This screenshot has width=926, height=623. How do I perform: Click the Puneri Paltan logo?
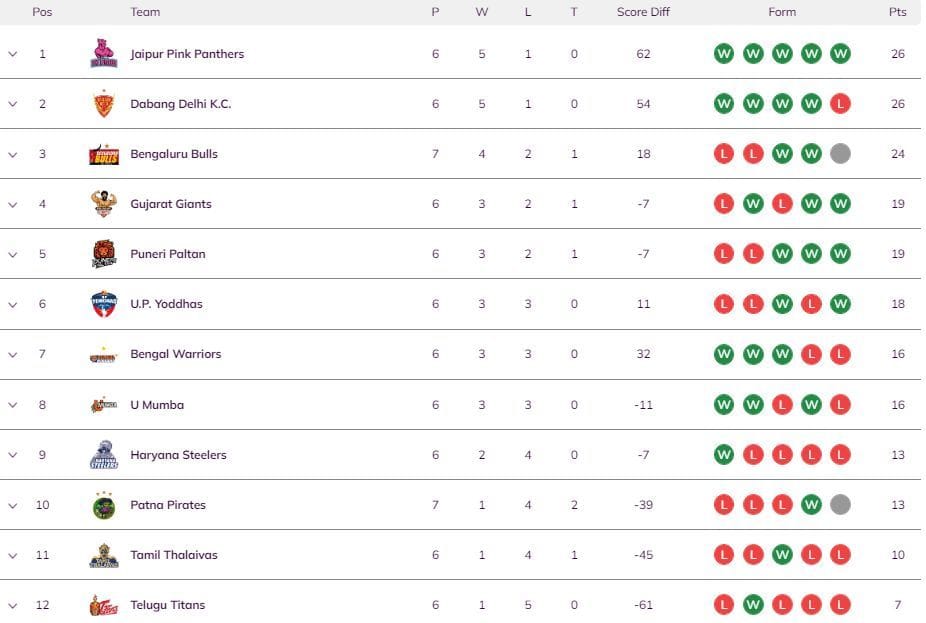tap(104, 253)
